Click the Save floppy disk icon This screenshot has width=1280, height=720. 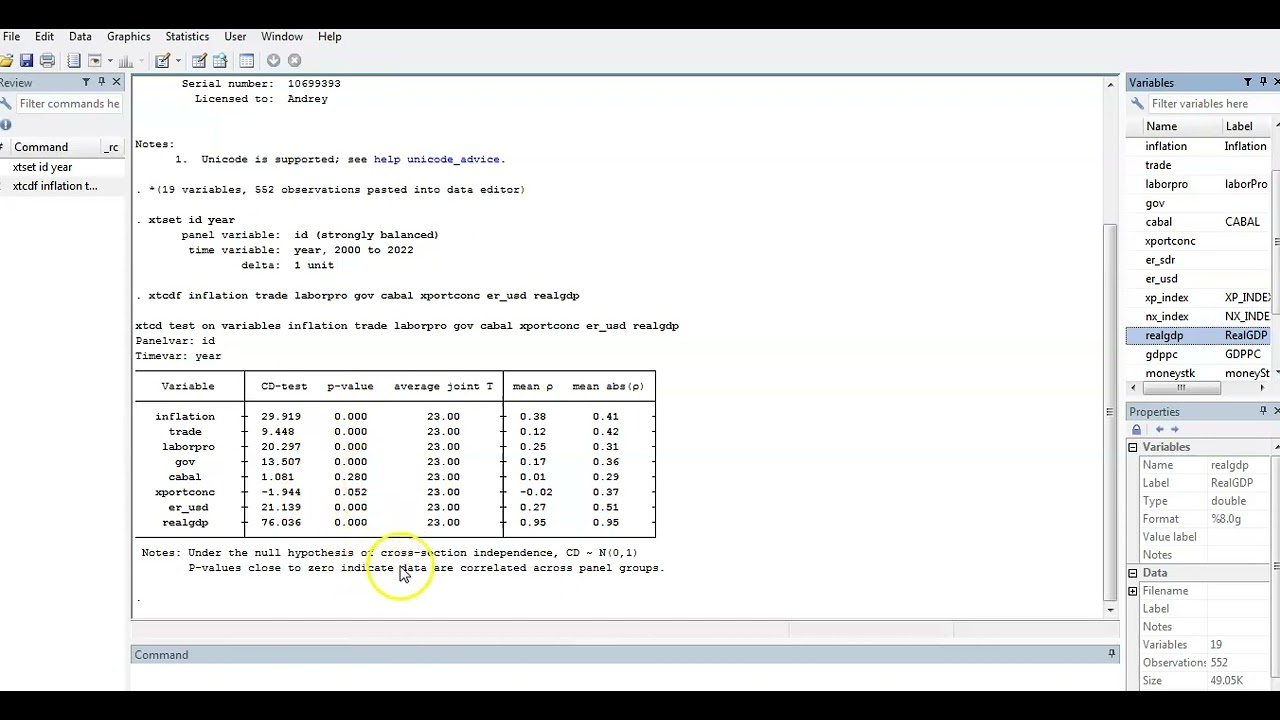[26, 61]
